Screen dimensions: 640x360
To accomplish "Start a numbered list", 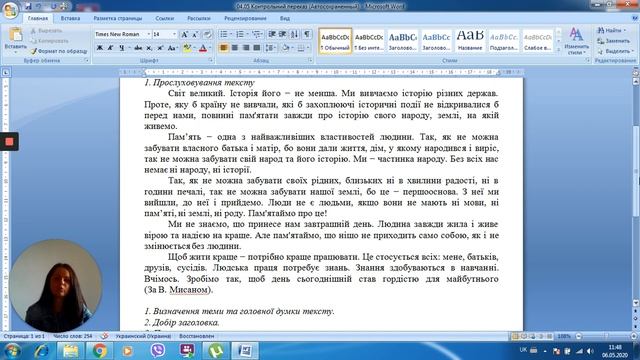I will tap(240, 34).
